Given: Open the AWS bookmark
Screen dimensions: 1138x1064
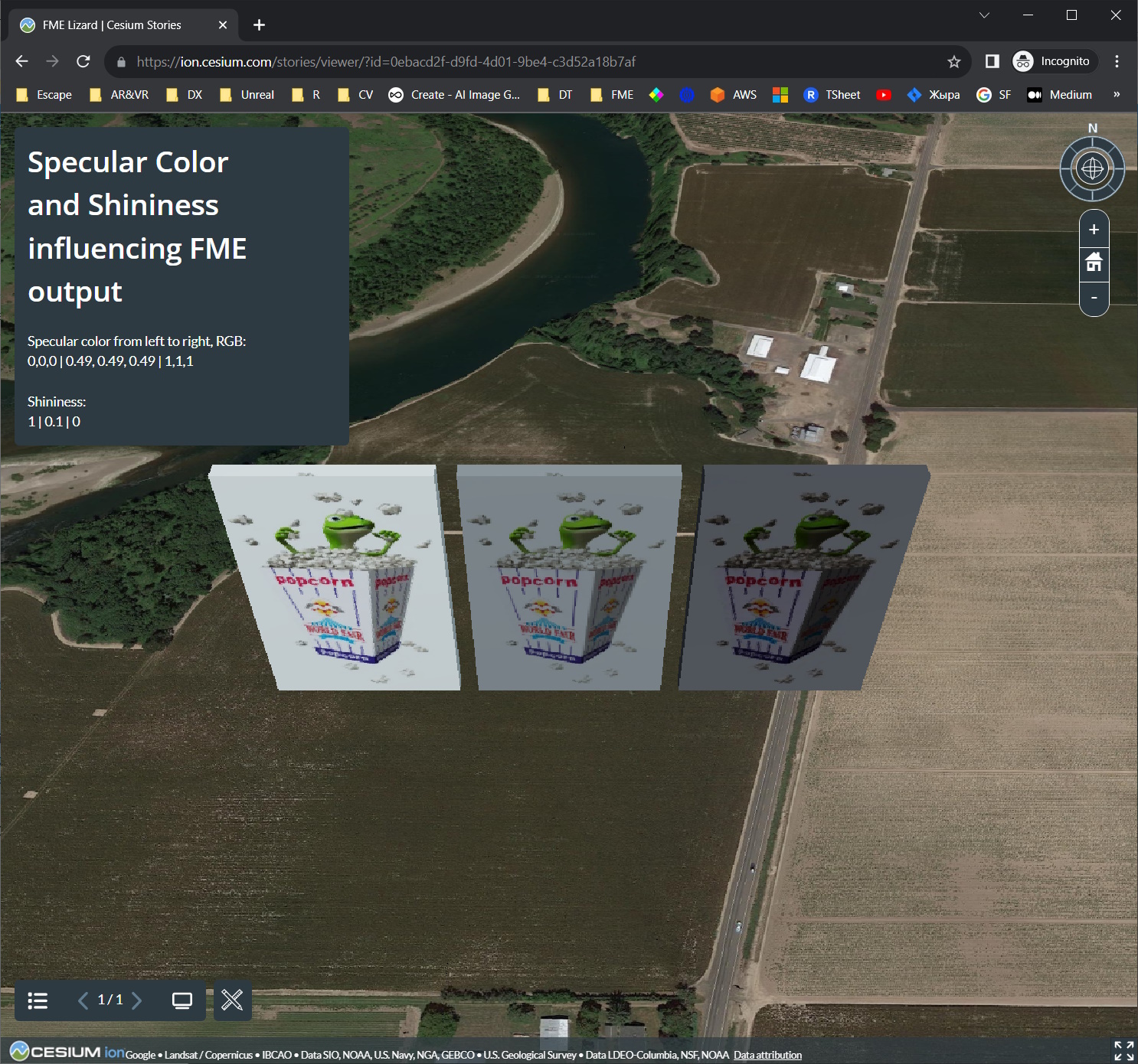Looking at the screenshot, I should (734, 95).
